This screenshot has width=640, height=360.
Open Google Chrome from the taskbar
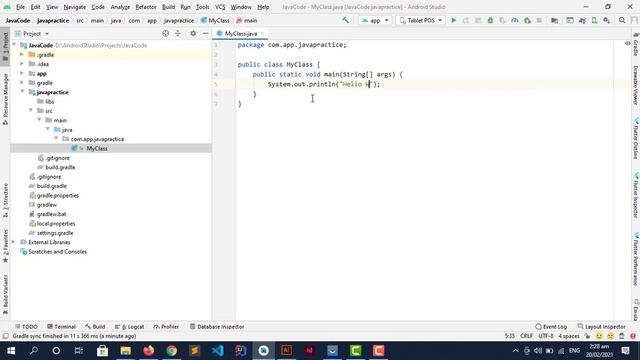171,350
